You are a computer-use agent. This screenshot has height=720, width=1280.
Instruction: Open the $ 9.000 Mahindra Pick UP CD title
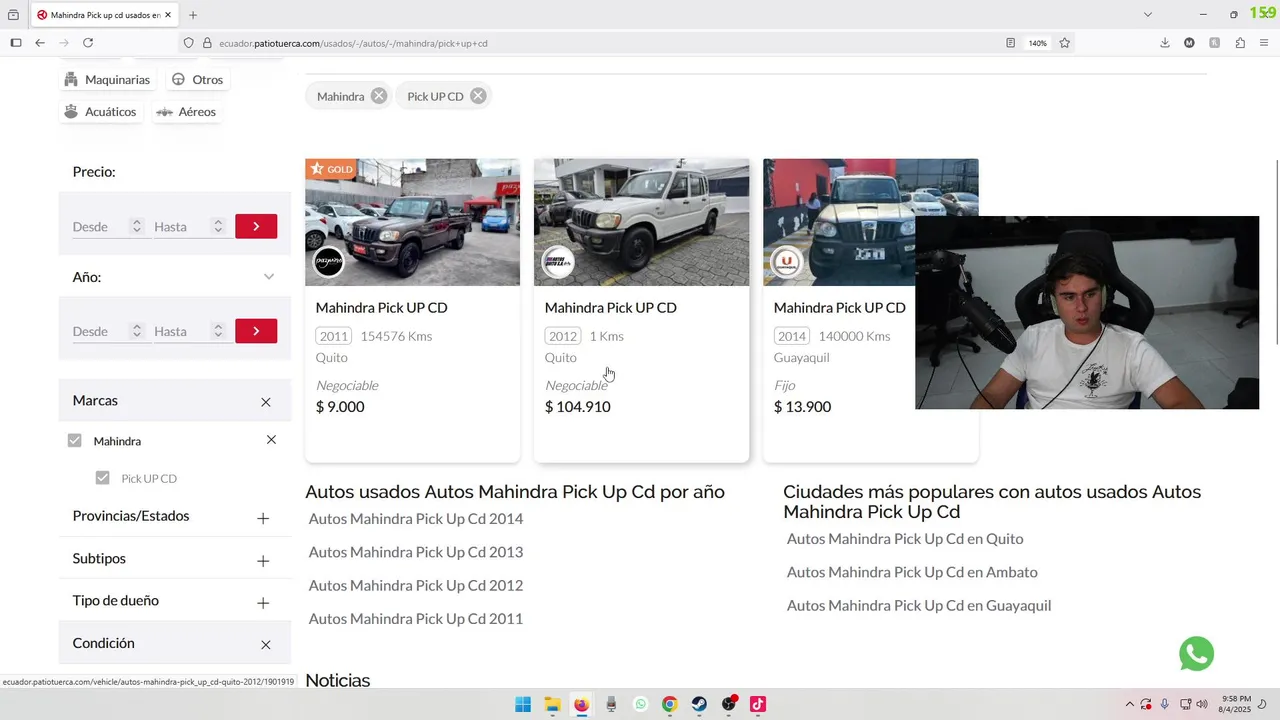(381, 308)
